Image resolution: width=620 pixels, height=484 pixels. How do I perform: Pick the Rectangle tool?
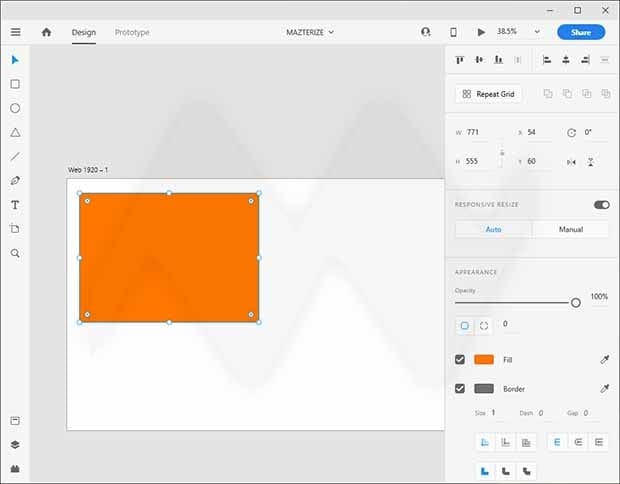click(15, 84)
